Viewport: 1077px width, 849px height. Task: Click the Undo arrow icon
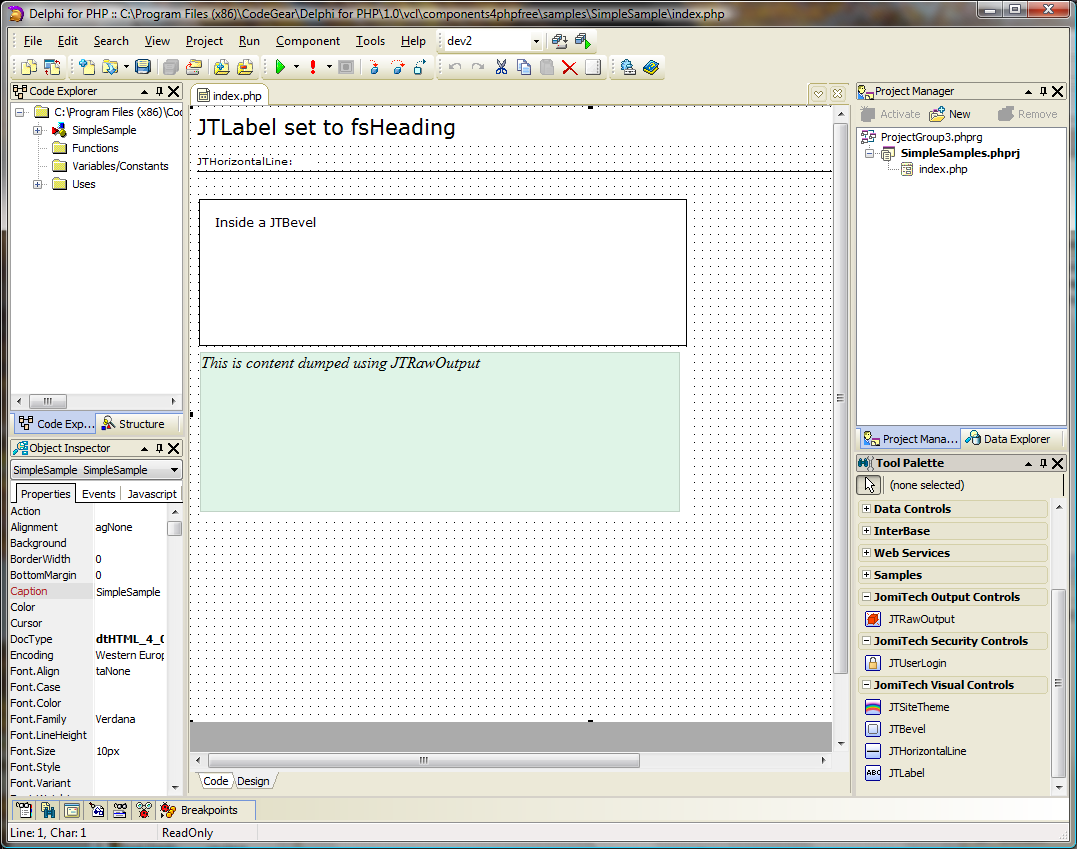click(x=455, y=67)
